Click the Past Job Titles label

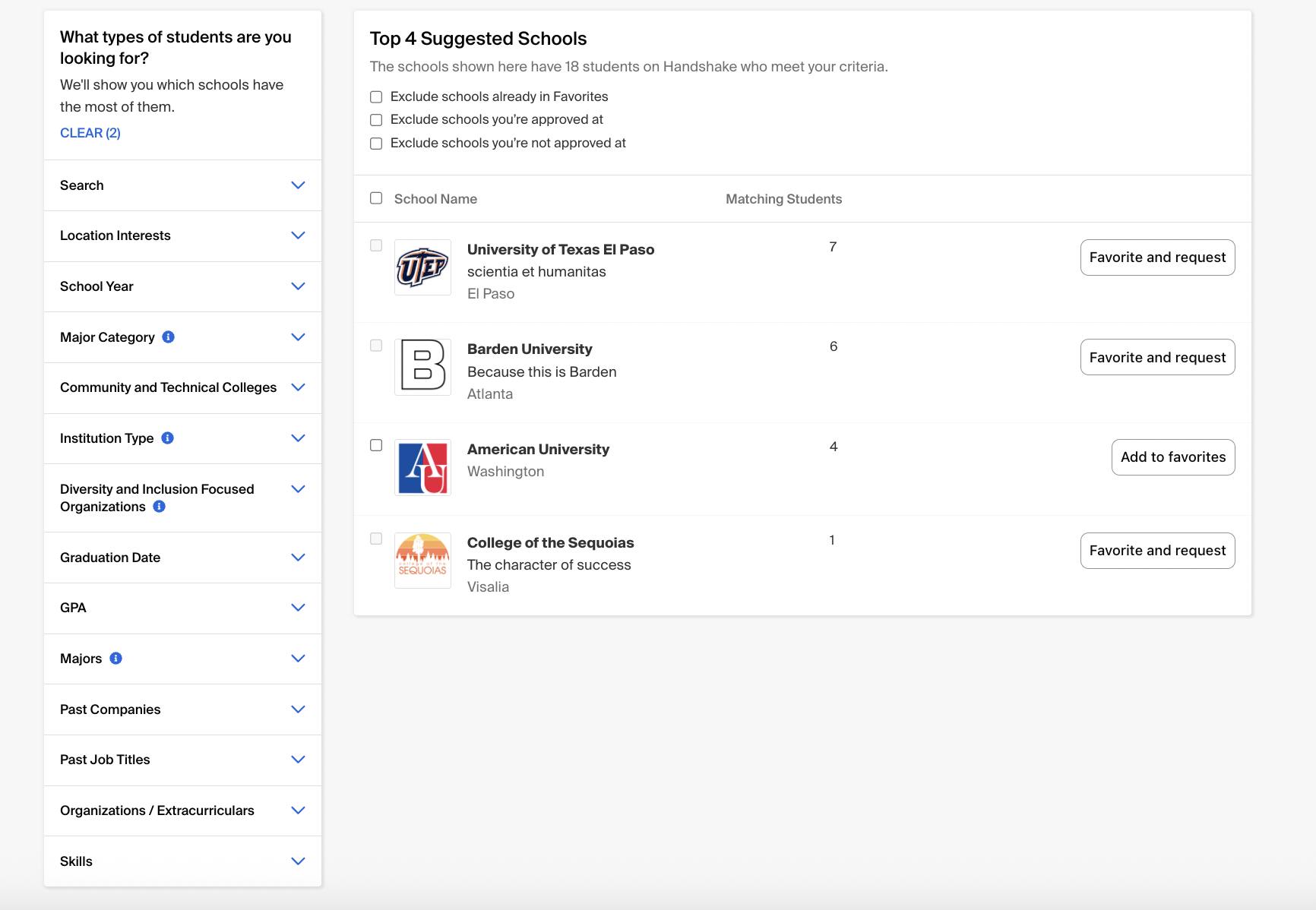105,760
